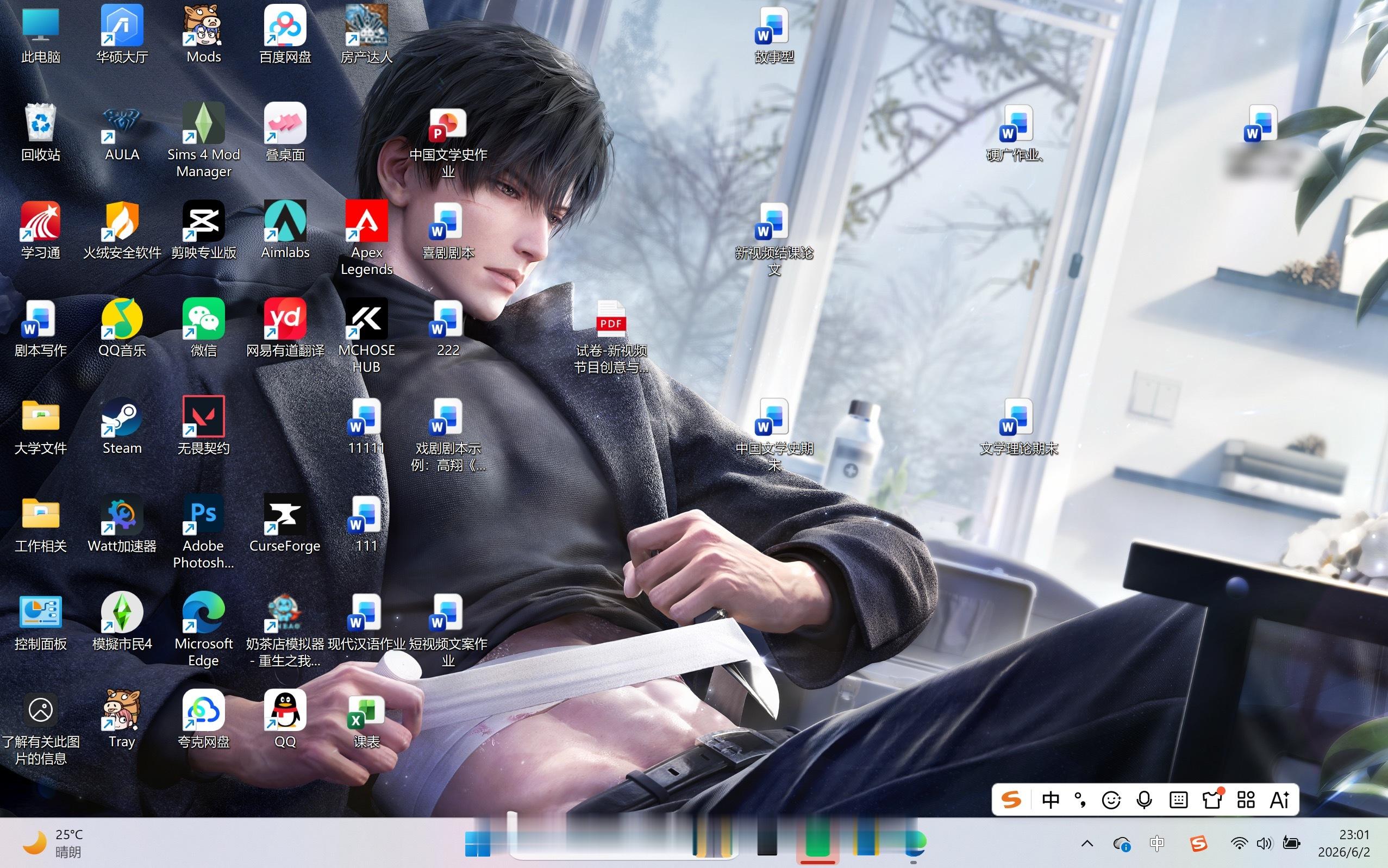The width and height of the screenshot is (1388, 868).
Task: Toggle the taskbar 中 input indicator
Action: [x=1156, y=844]
